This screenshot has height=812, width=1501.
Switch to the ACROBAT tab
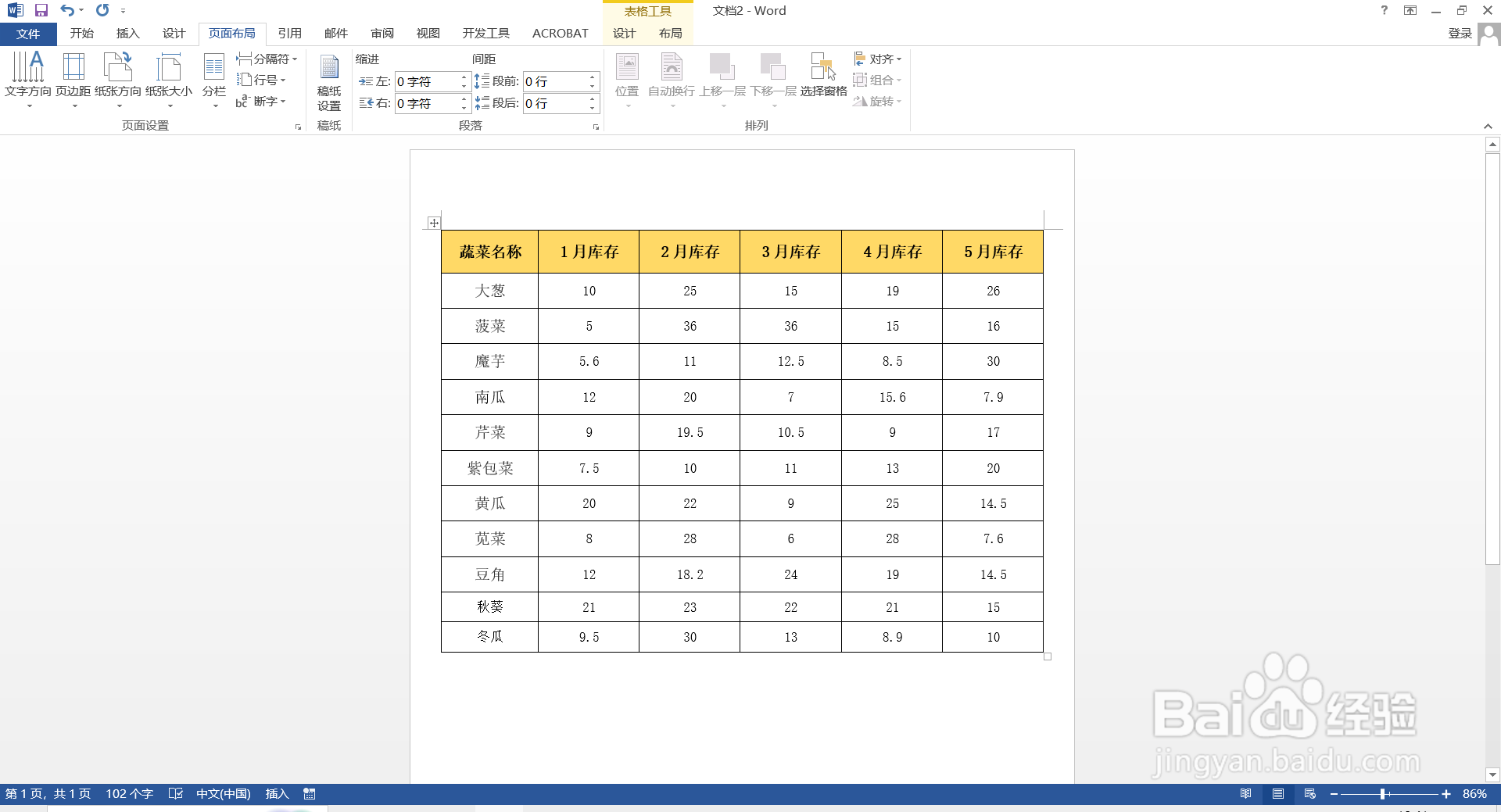tap(560, 34)
